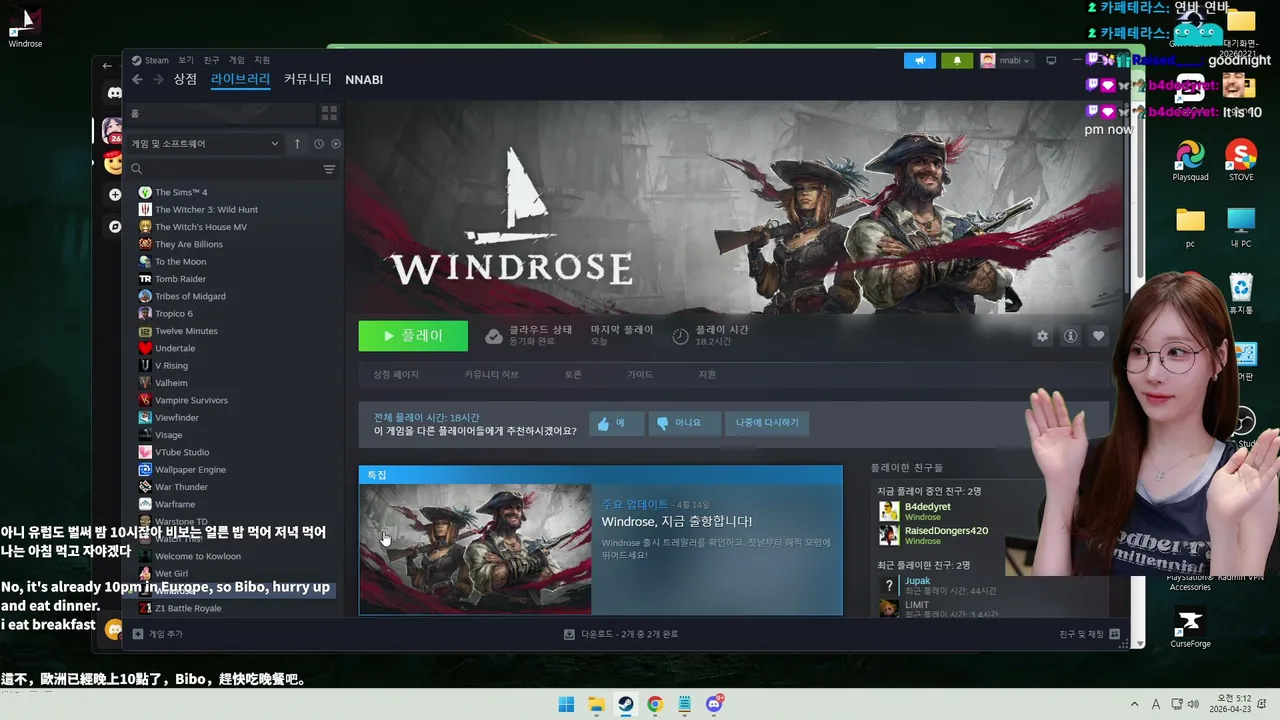The height and width of the screenshot is (720, 1280).
Task: Open the 지원 menu in Steam menu bar
Action: pos(262,60)
